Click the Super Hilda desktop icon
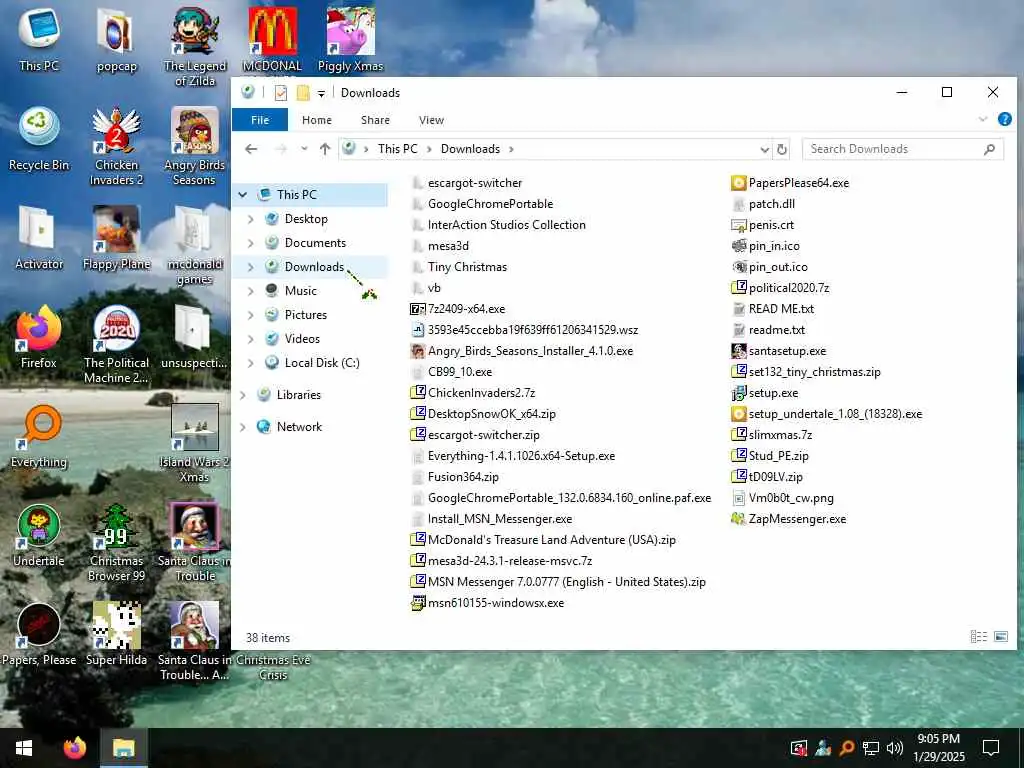The height and width of the screenshot is (768, 1024). 116,635
